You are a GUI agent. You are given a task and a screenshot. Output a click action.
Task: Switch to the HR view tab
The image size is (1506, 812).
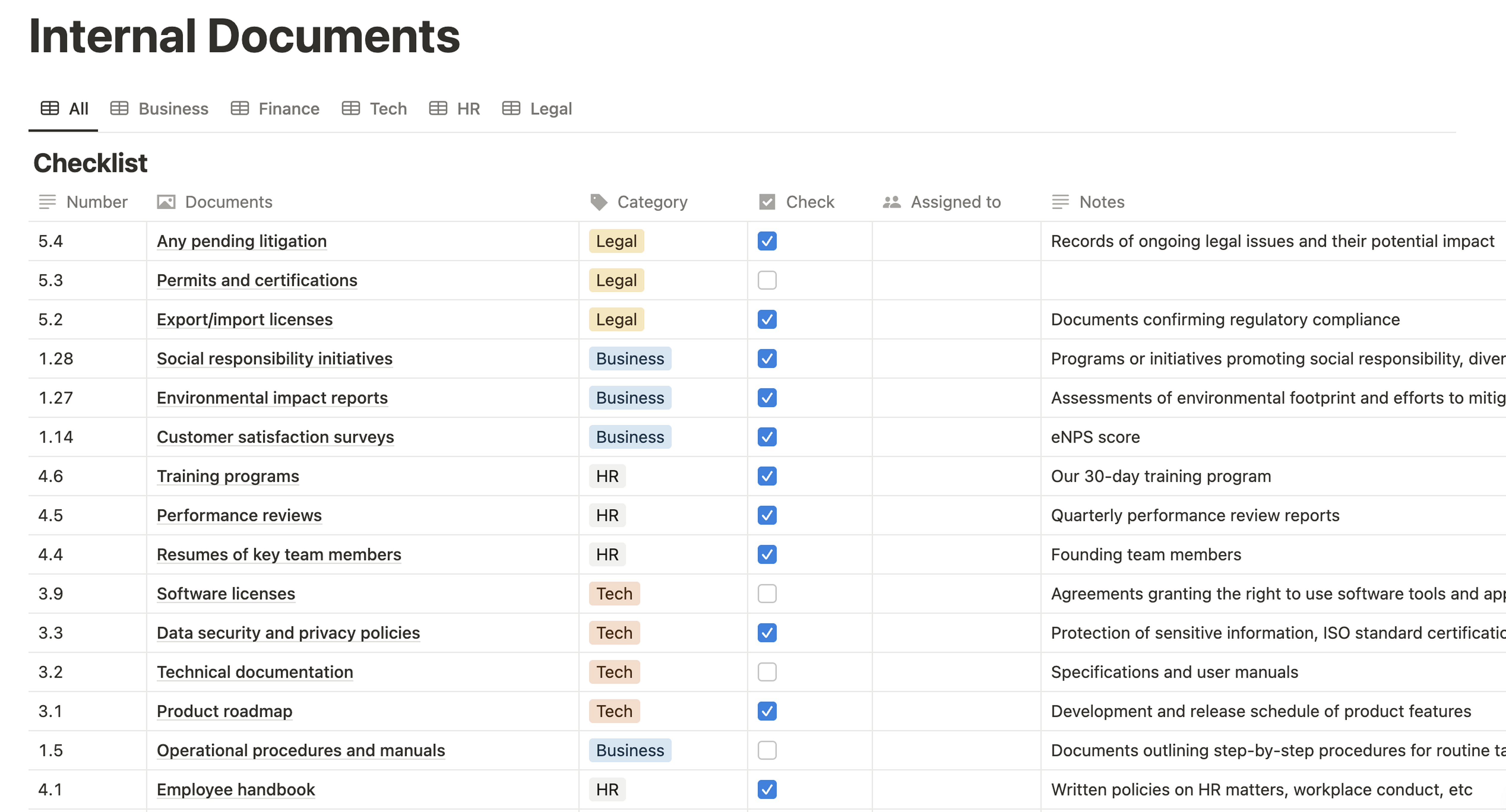click(x=467, y=108)
